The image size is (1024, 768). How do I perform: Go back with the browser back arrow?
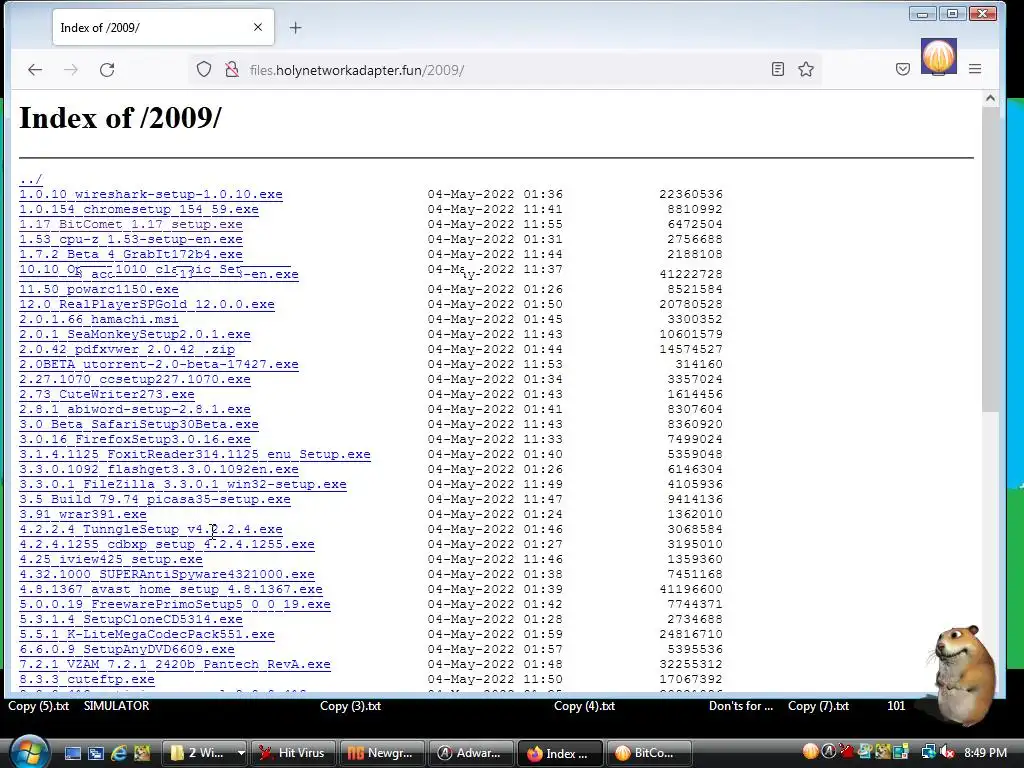(x=35, y=70)
